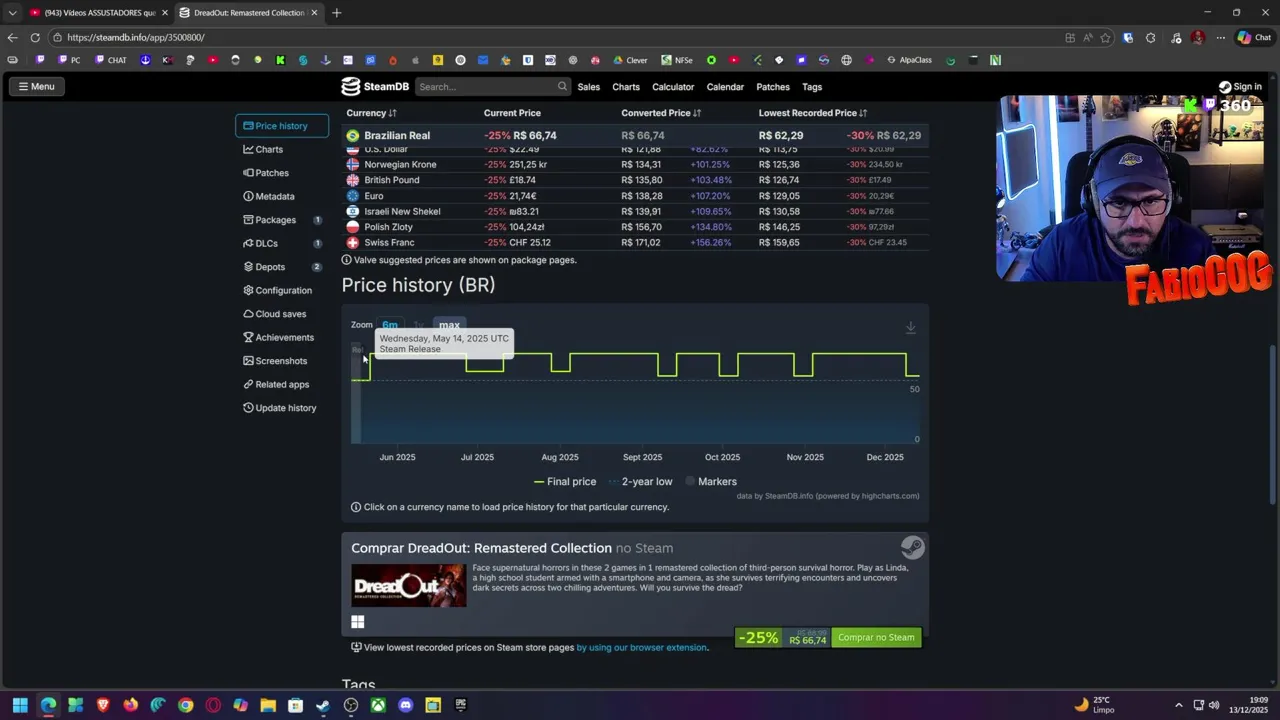Click the Comprar no Steam button

(876, 638)
